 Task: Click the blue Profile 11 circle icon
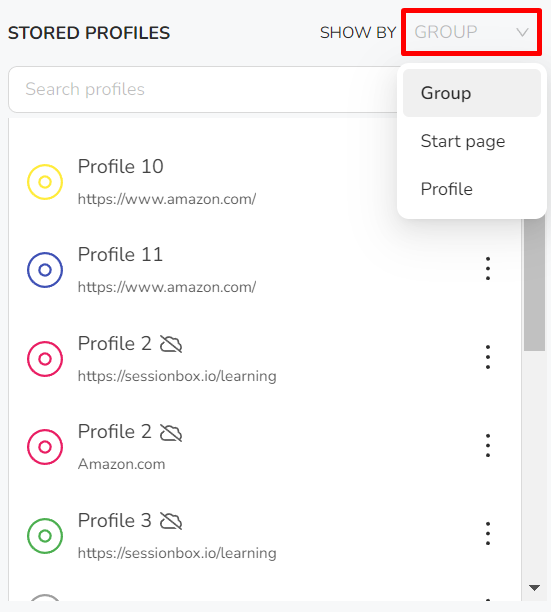click(45, 270)
